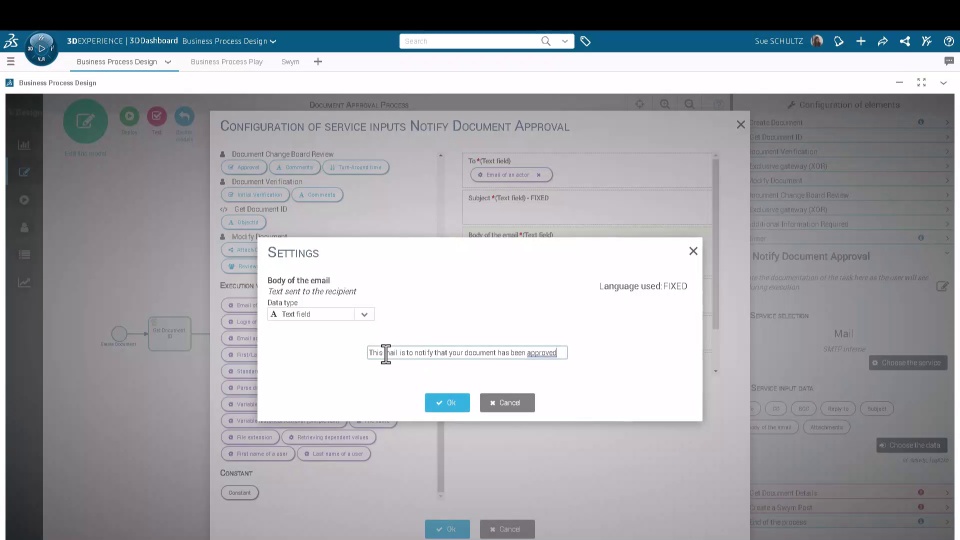Click the blue undo icon

pos(184,116)
